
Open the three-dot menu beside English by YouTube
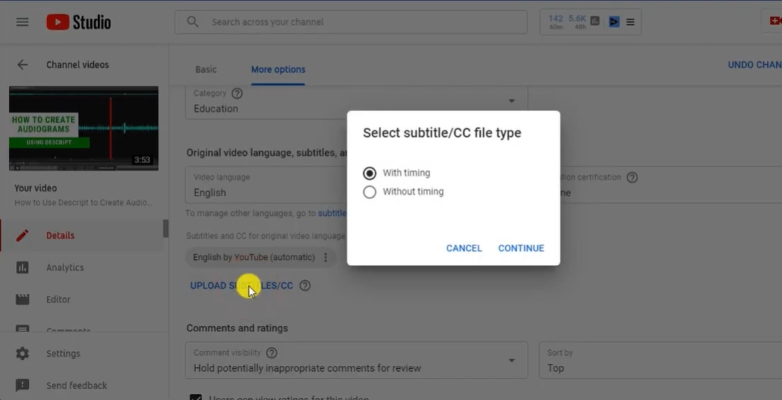coord(326,257)
